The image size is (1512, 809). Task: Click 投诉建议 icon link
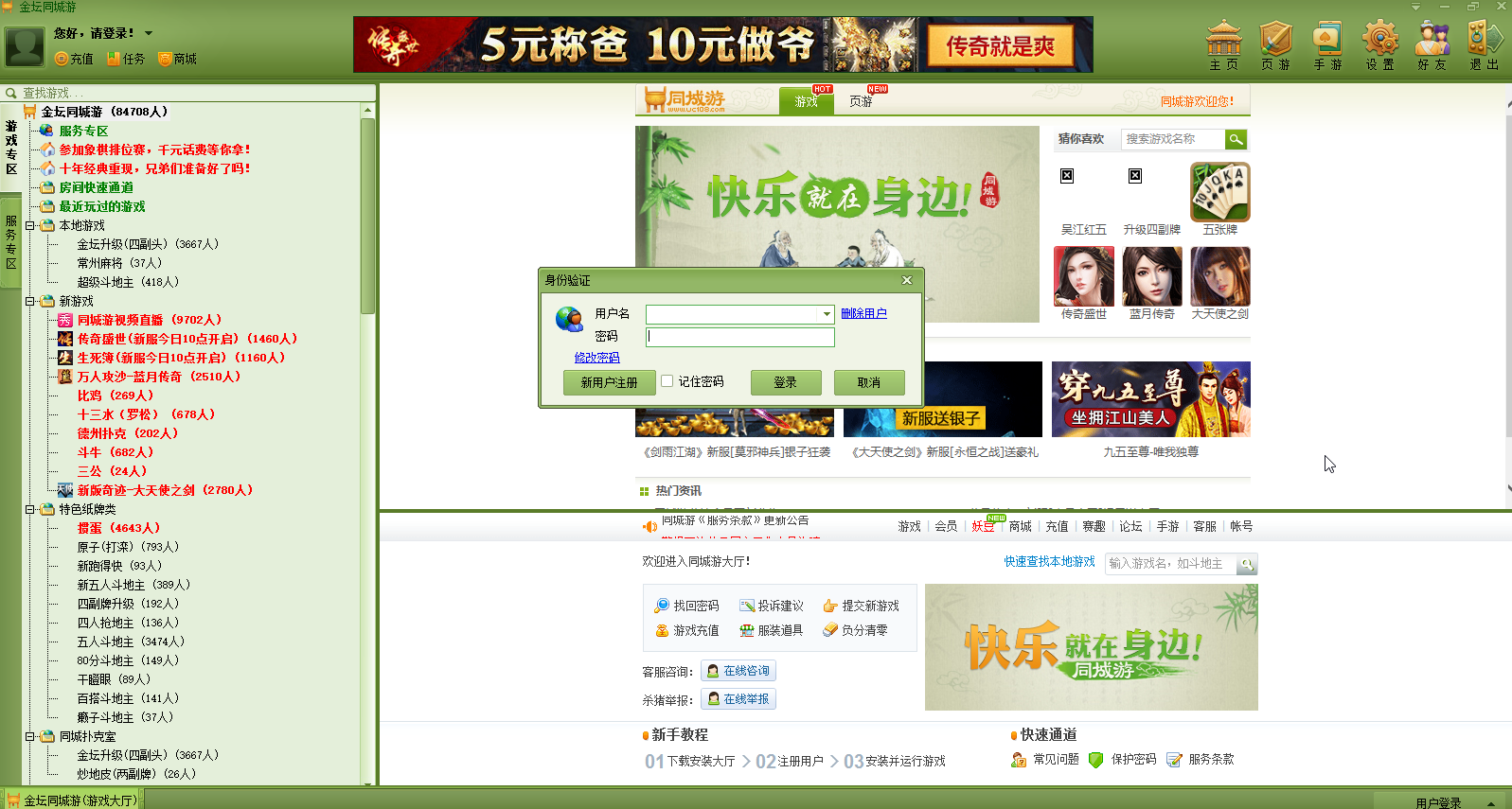[772, 606]
